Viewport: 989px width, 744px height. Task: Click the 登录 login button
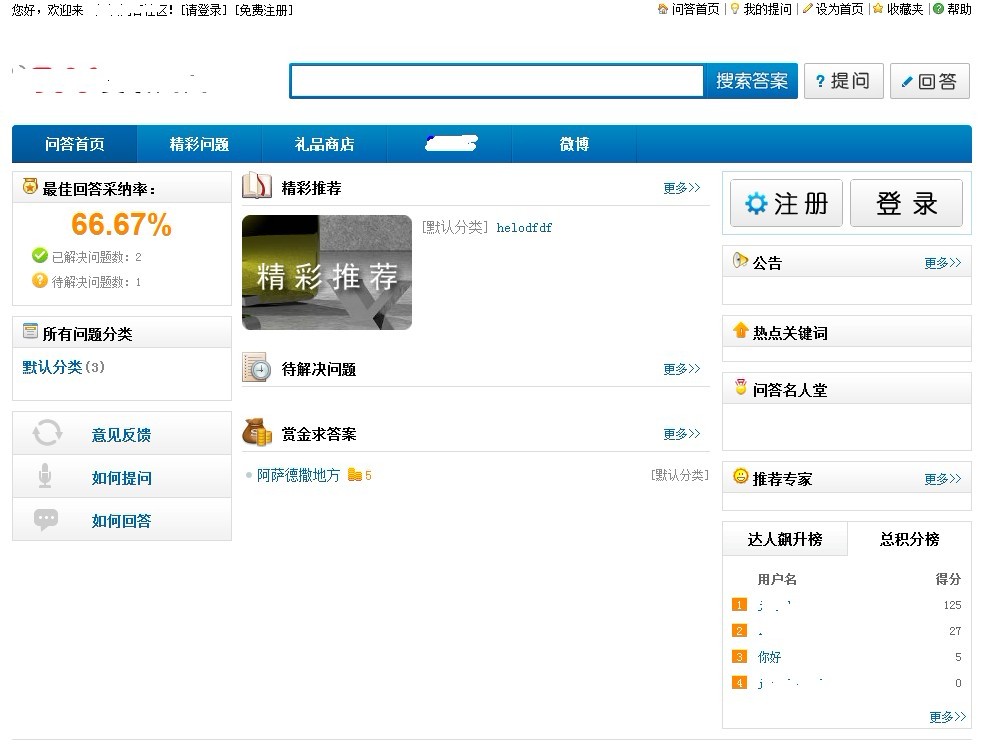coord(906,203)
